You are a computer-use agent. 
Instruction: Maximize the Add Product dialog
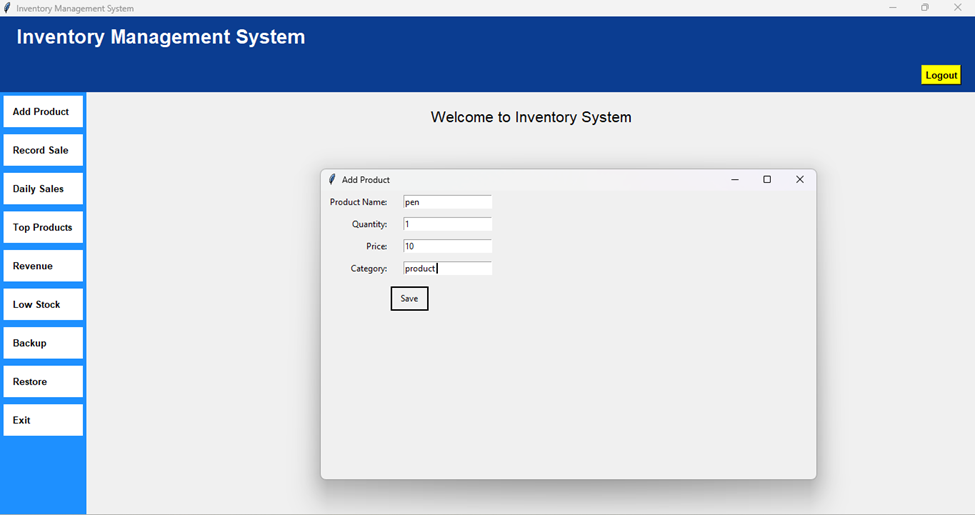[767, 180]
